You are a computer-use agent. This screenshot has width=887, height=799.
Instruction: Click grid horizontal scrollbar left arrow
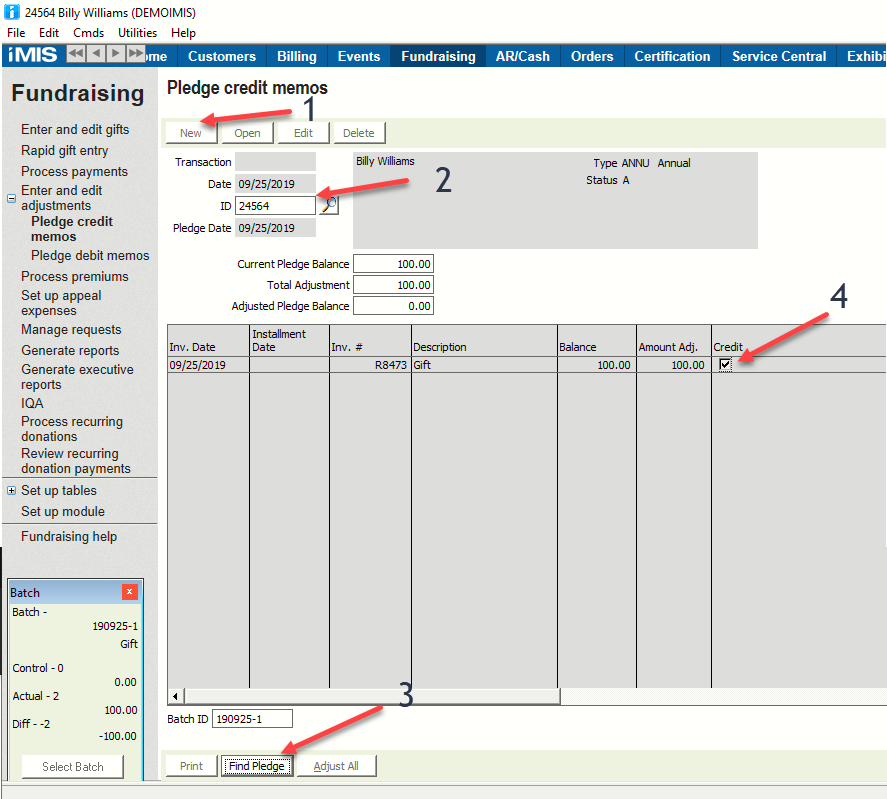coord(176,696)
